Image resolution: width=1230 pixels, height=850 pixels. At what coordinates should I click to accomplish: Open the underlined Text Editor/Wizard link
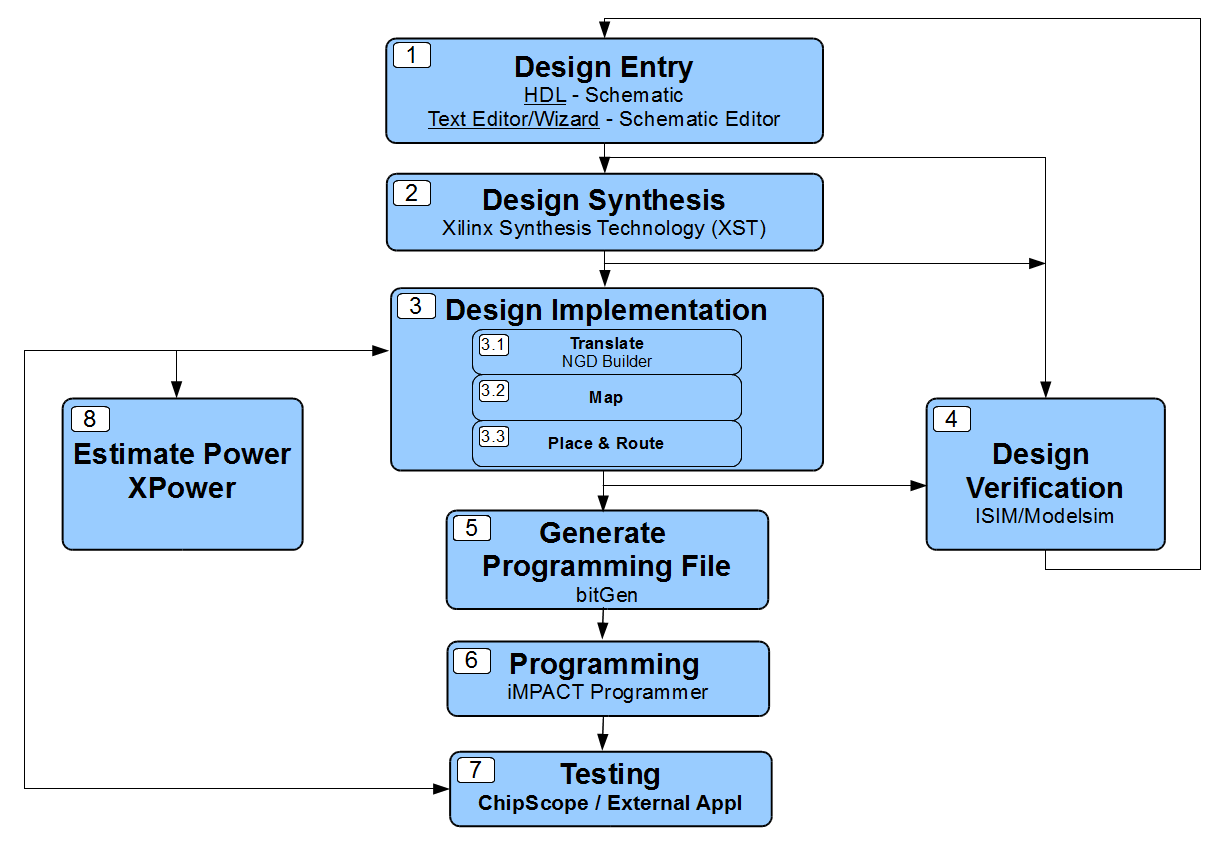tap(513, 119)
